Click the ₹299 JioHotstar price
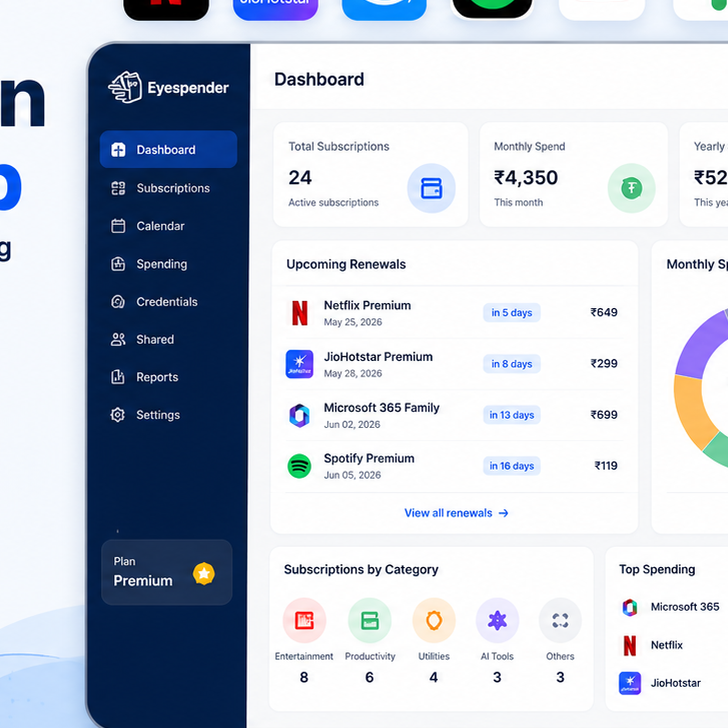The height and width of the screenshot is (728, 728). (x=604, y=363)
